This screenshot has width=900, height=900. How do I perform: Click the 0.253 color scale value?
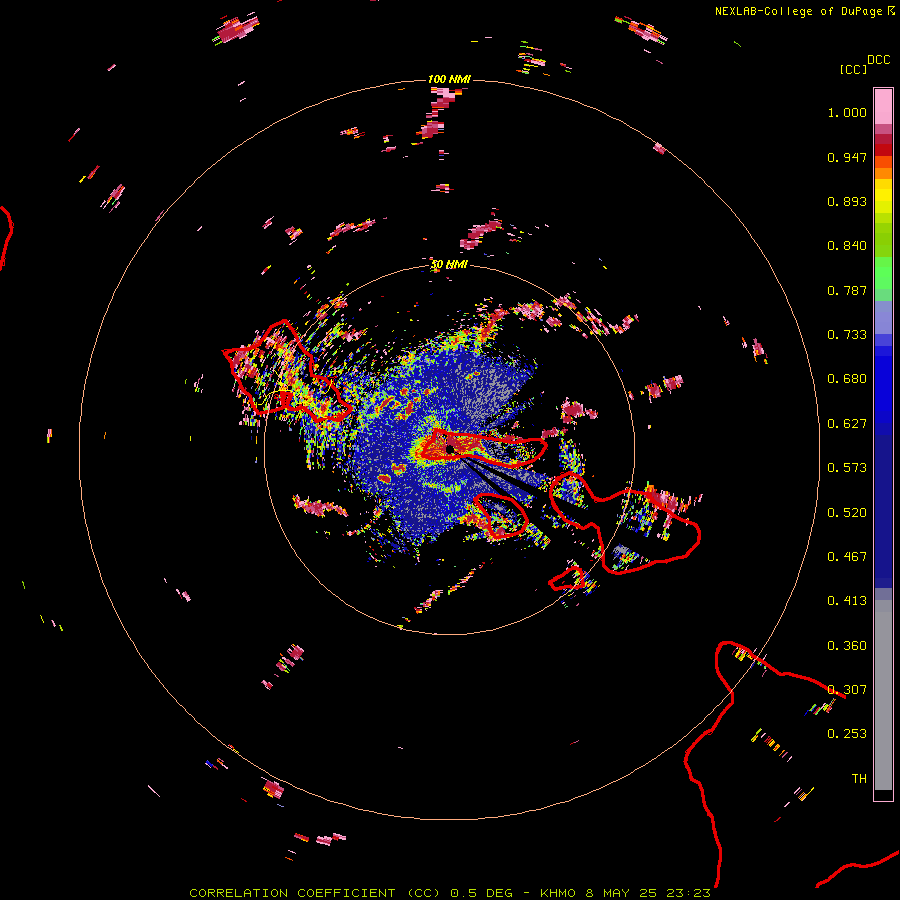pos(847,734)
